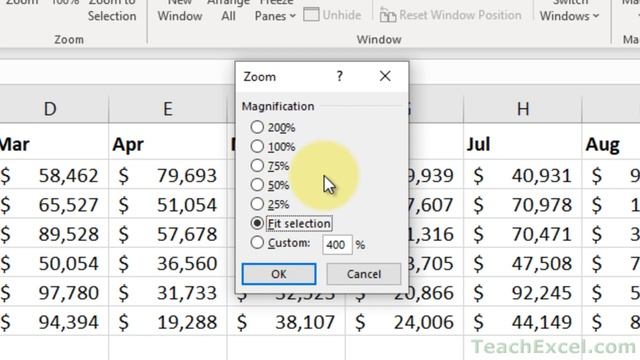Click the cell containing 57,678
Viewport: 640px width, 360px height.
click(168, 234)
